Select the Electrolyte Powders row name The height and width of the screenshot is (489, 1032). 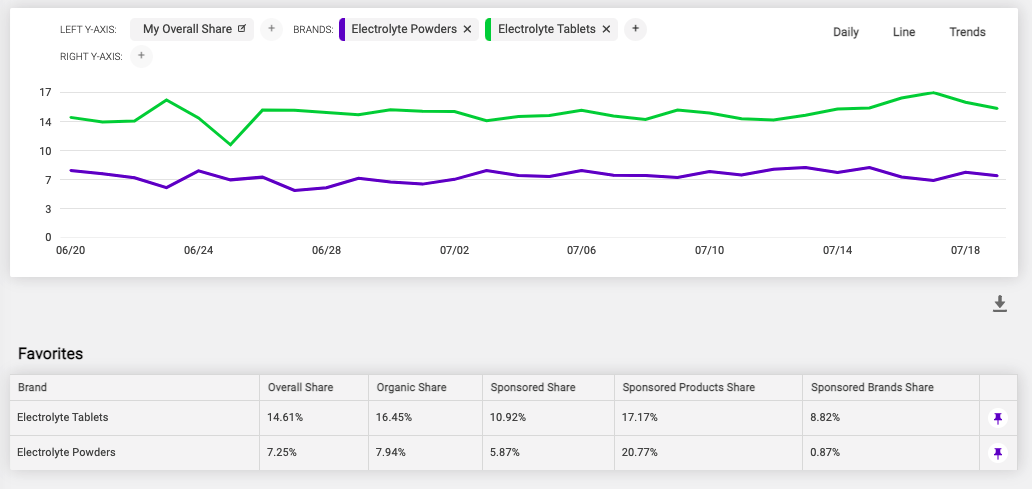click(x=66, y=452)
